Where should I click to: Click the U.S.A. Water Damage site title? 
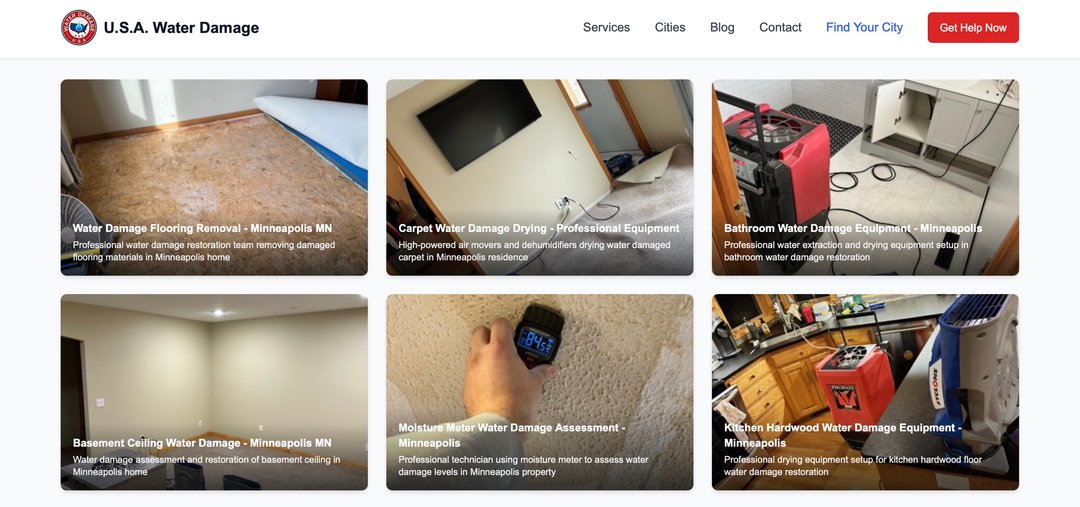[x=181, y=28]
